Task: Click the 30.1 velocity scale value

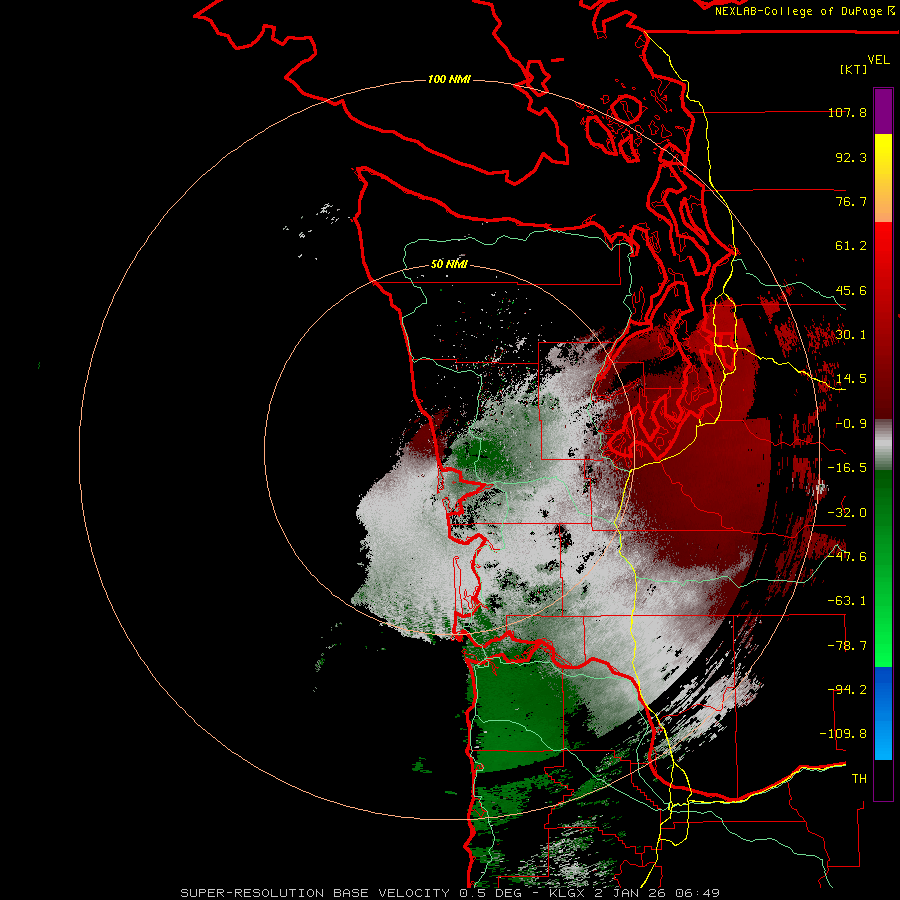Action: [x=851, y=335]
